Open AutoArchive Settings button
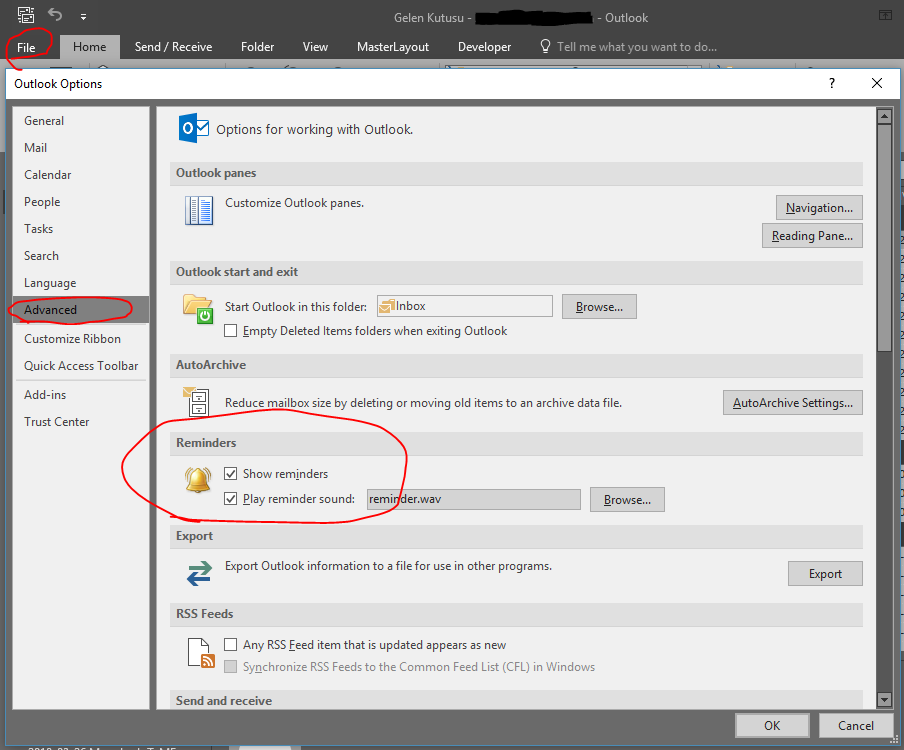This screenshot has height=750, width=904. tap(792, 403)
